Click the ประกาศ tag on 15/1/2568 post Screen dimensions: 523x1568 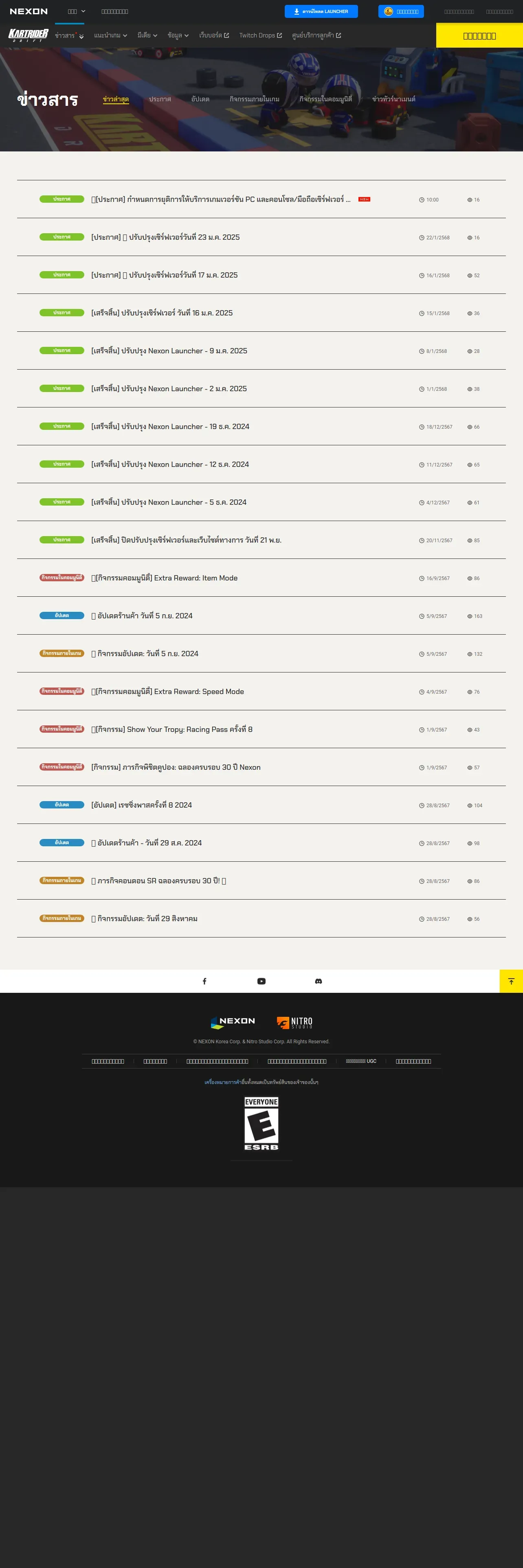point(62,313)
